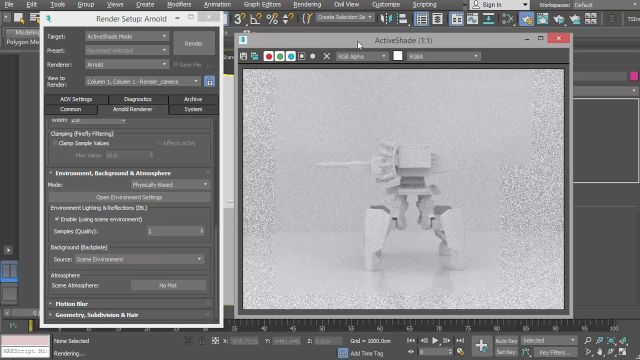Save the ActiveShade rendered image
The image size is (640, 360).
point(244,56)
